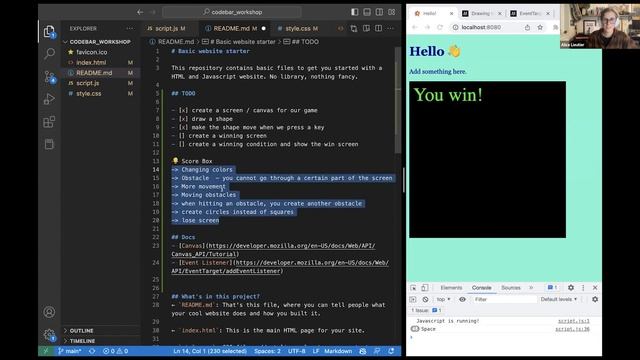The image size is (640, 360).
Task: Toggle the device toolbar in DevTools
Action: 425,288
